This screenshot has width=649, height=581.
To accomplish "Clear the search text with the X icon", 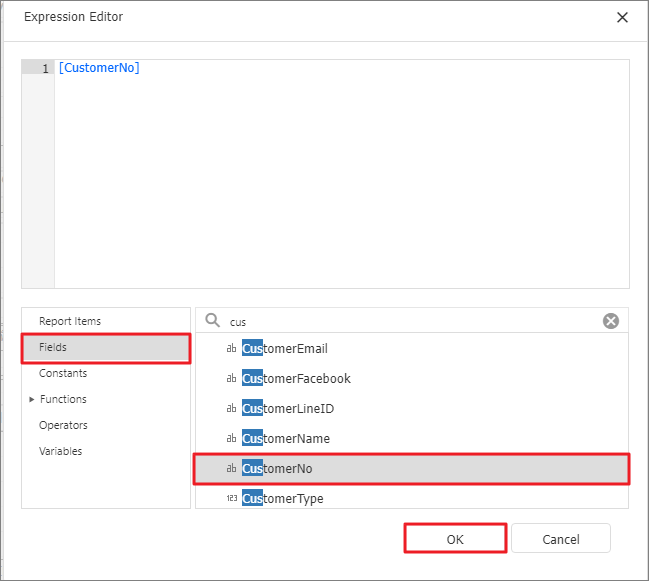I will coord(611,321).
